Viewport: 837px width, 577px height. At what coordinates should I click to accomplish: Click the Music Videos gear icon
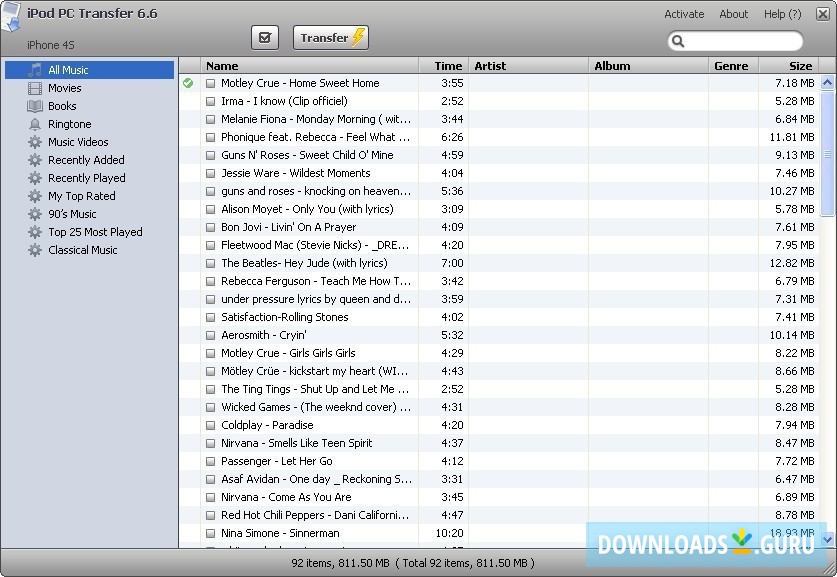point(35,142)
